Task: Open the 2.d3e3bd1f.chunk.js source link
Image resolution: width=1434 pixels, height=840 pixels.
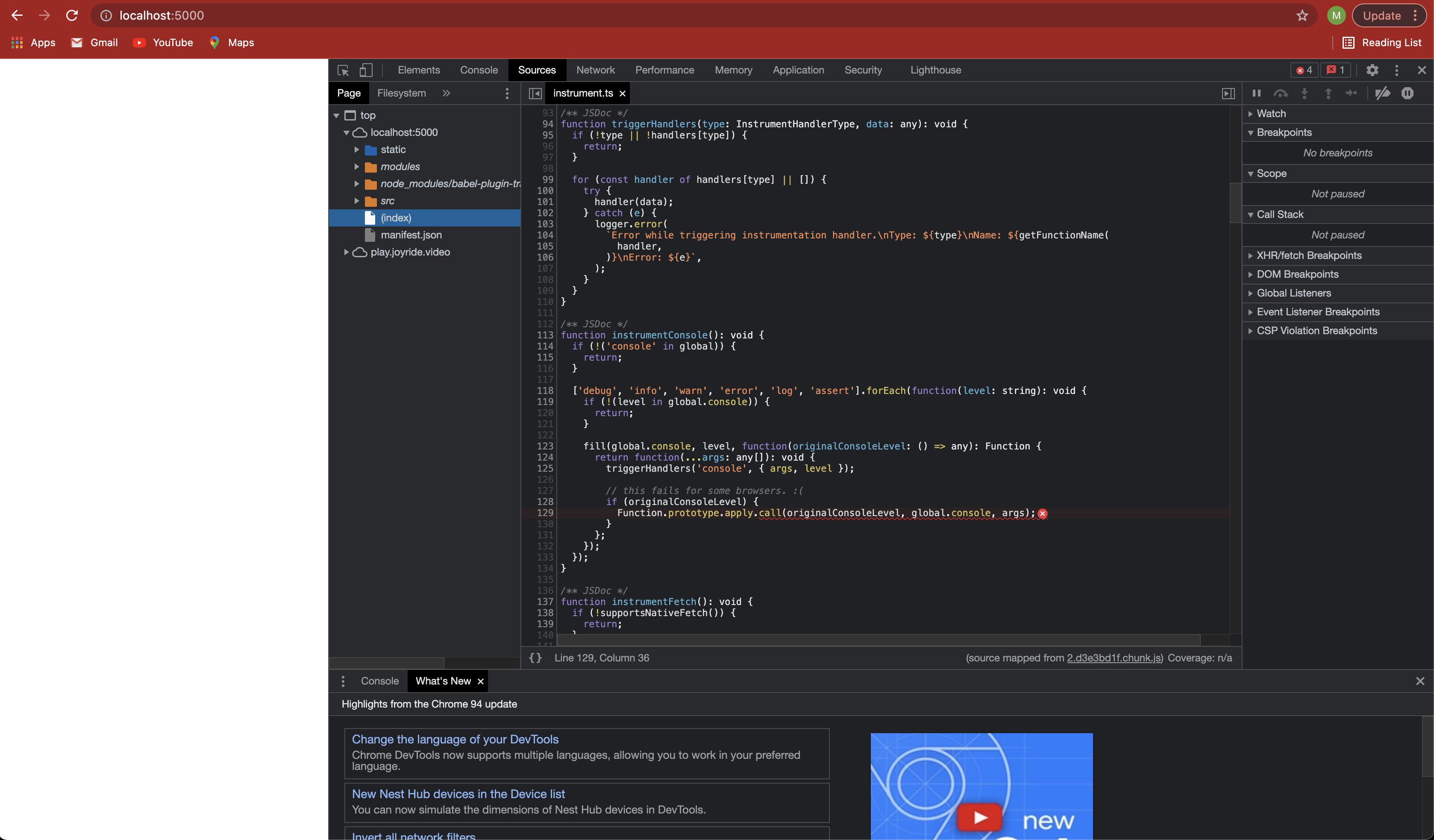Action: click(x=1114, y=658)
